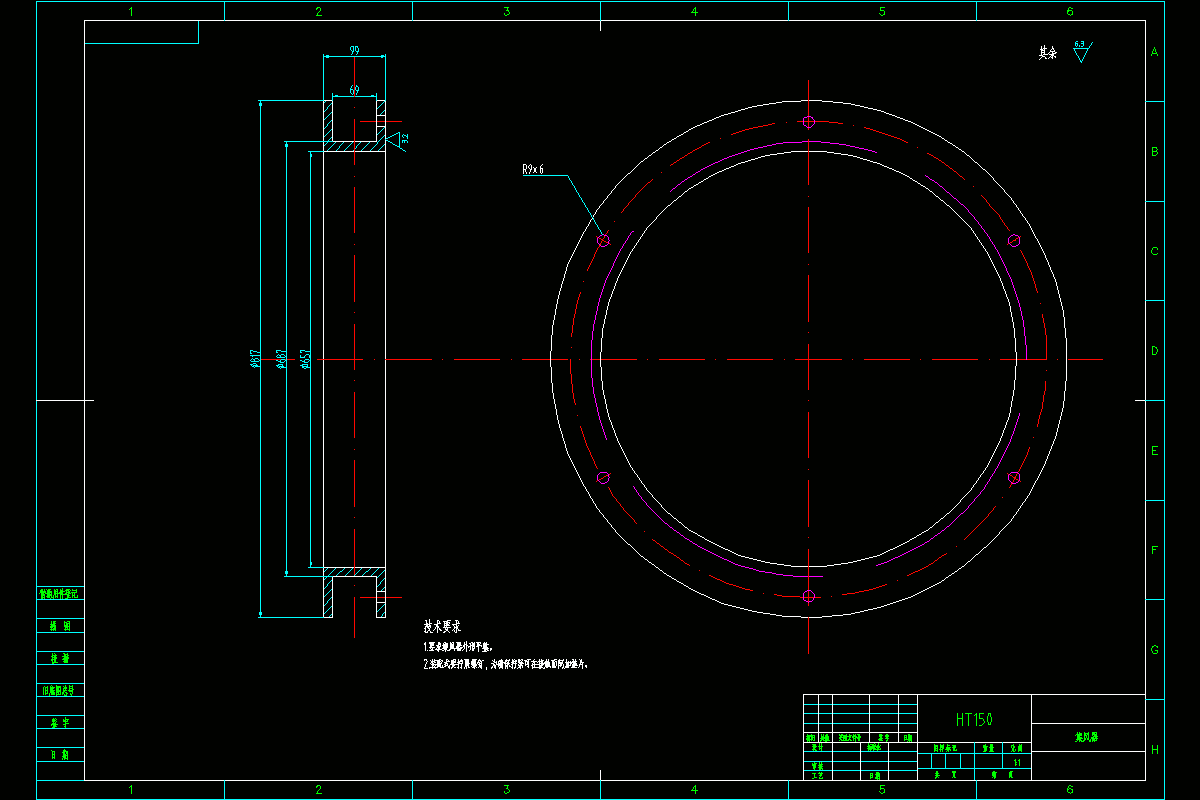
Task: Click technical requirement note line 2
Action: coord(505,664)
